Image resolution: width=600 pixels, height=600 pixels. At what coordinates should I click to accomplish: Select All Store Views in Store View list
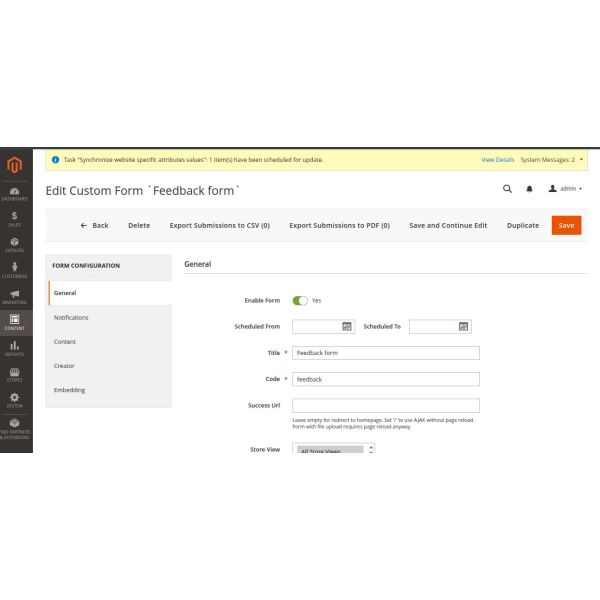point(330,451)
